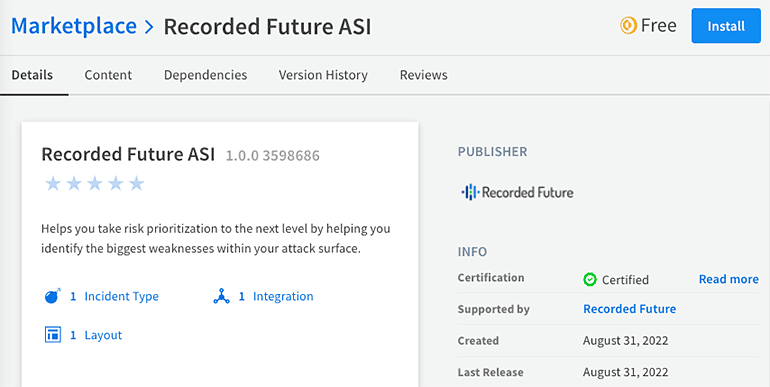770x387 pixels.
Task: Click the Certification row label
Action: [491, 277]
